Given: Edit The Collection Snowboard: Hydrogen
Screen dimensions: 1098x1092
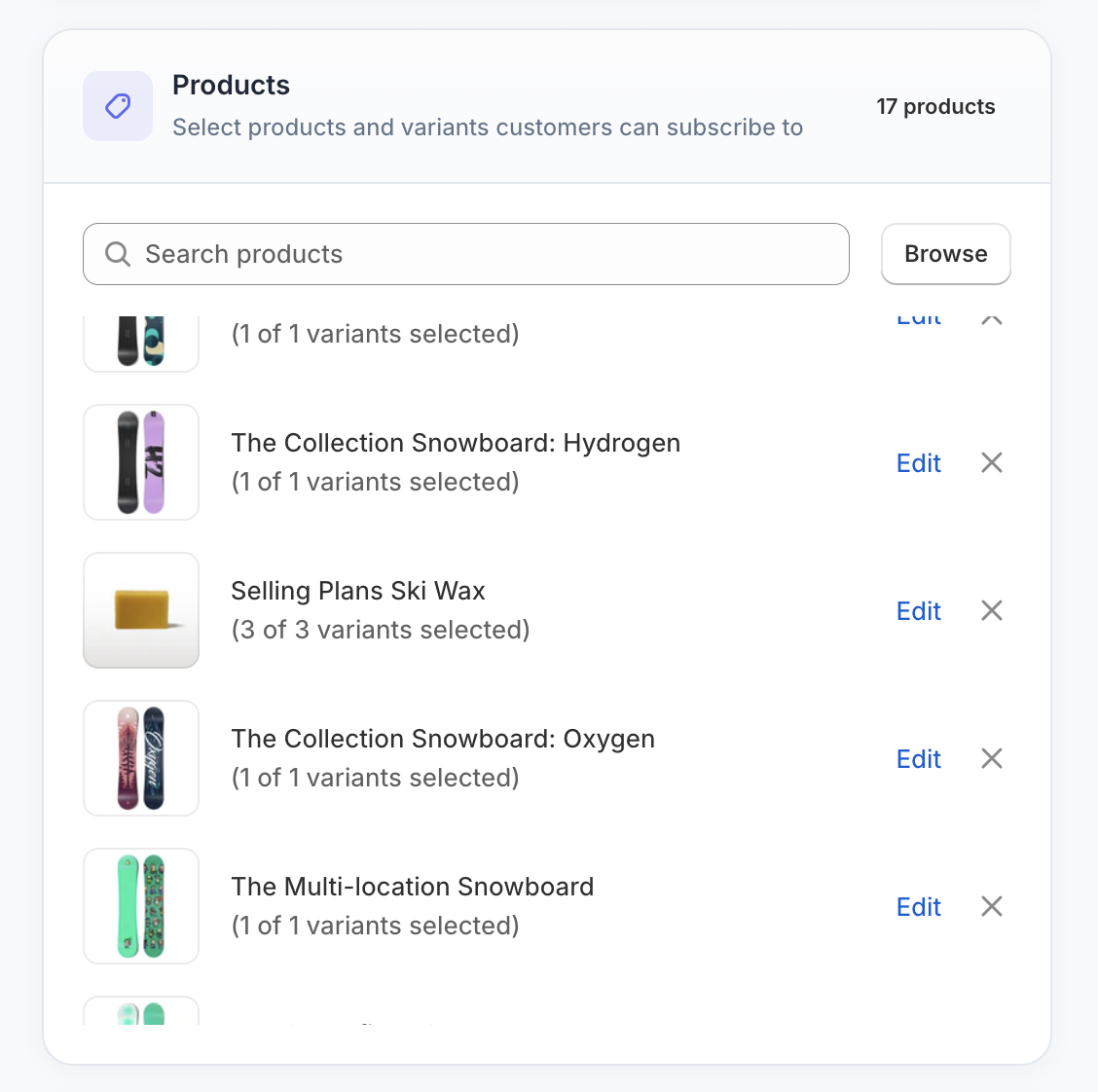Looking at the screenshot, I should point(919,462).
